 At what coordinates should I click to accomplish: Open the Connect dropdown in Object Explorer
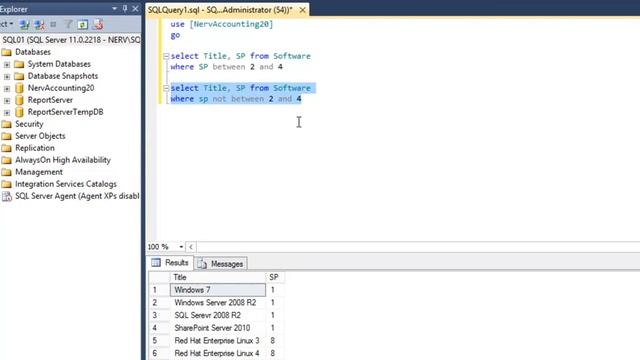7,24
